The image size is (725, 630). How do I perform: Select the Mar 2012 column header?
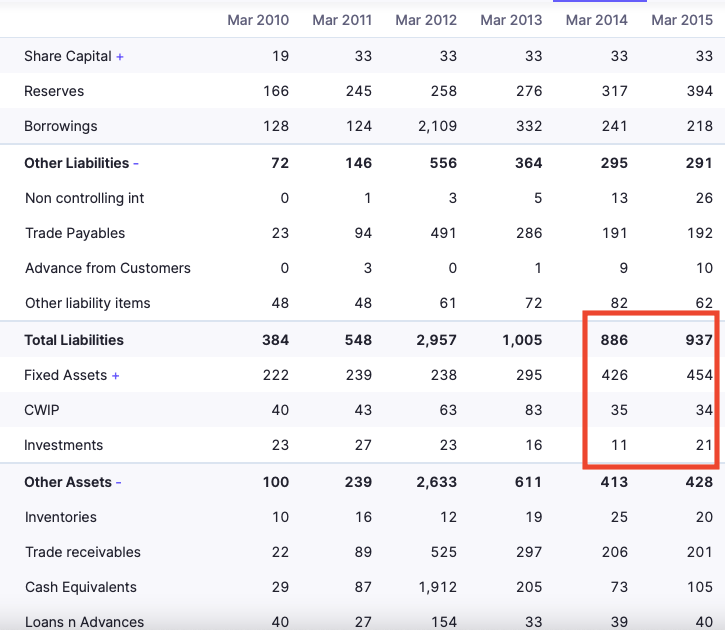(x=426, y=20)
